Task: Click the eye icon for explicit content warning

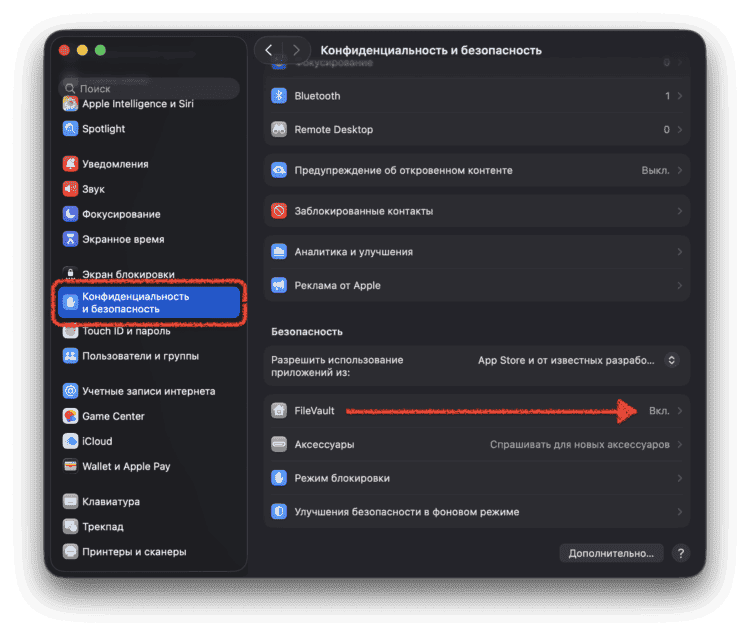Action: coord(279,170)
